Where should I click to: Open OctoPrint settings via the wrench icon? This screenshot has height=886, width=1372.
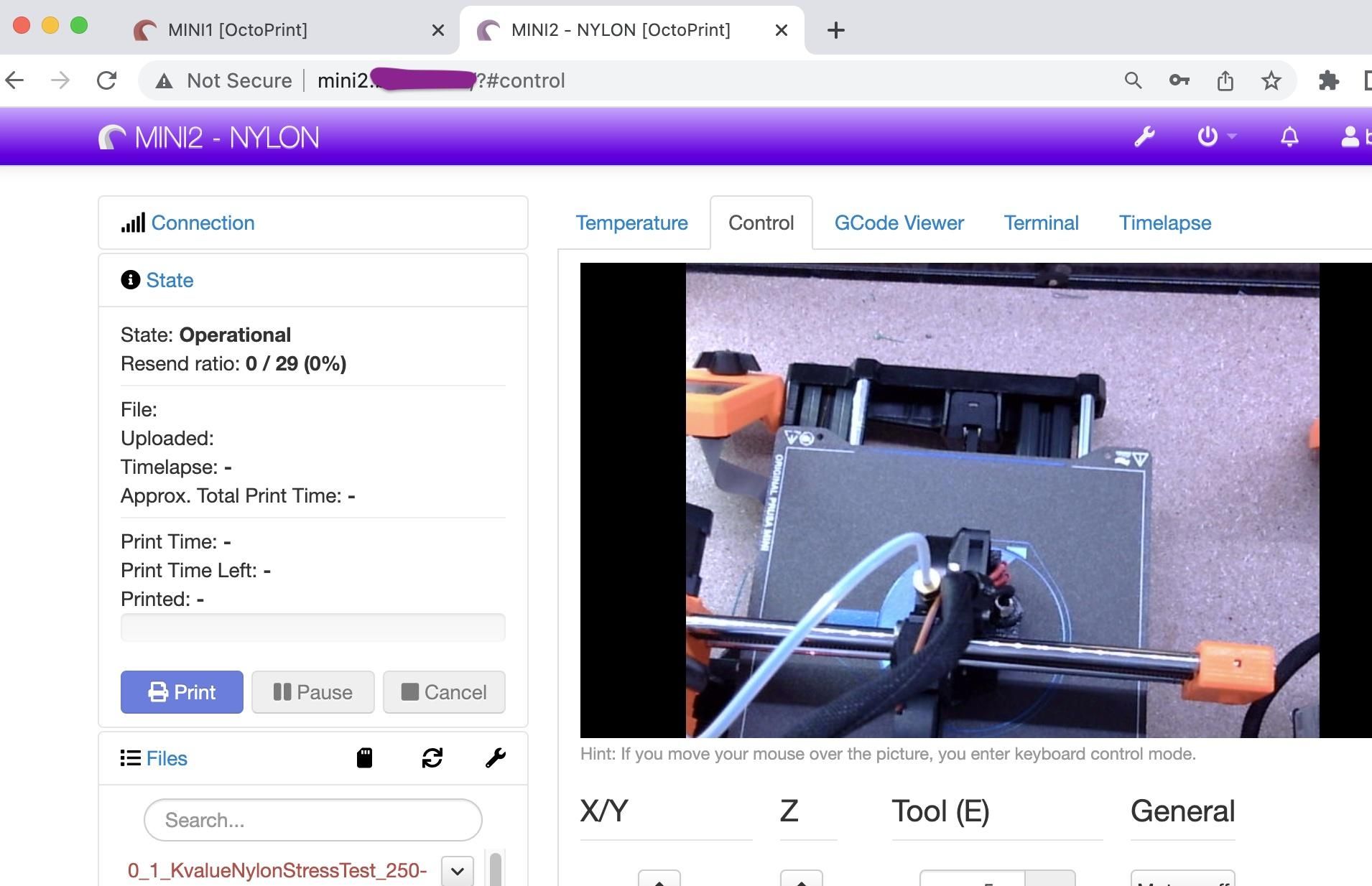tap(1145, 136)
